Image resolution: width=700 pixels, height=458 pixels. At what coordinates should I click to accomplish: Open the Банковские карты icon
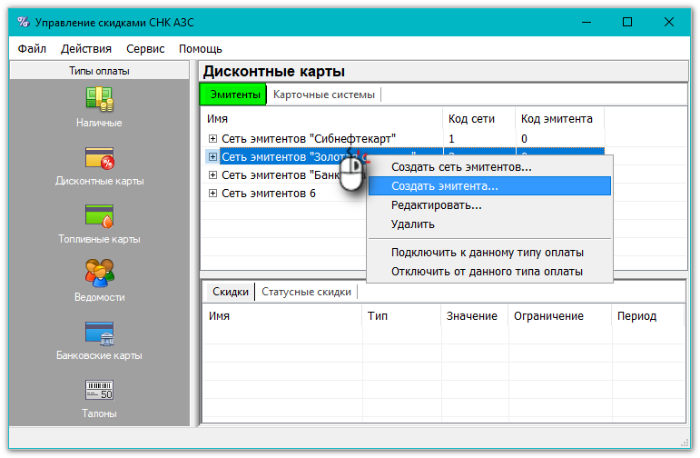(x=99, y=332)
